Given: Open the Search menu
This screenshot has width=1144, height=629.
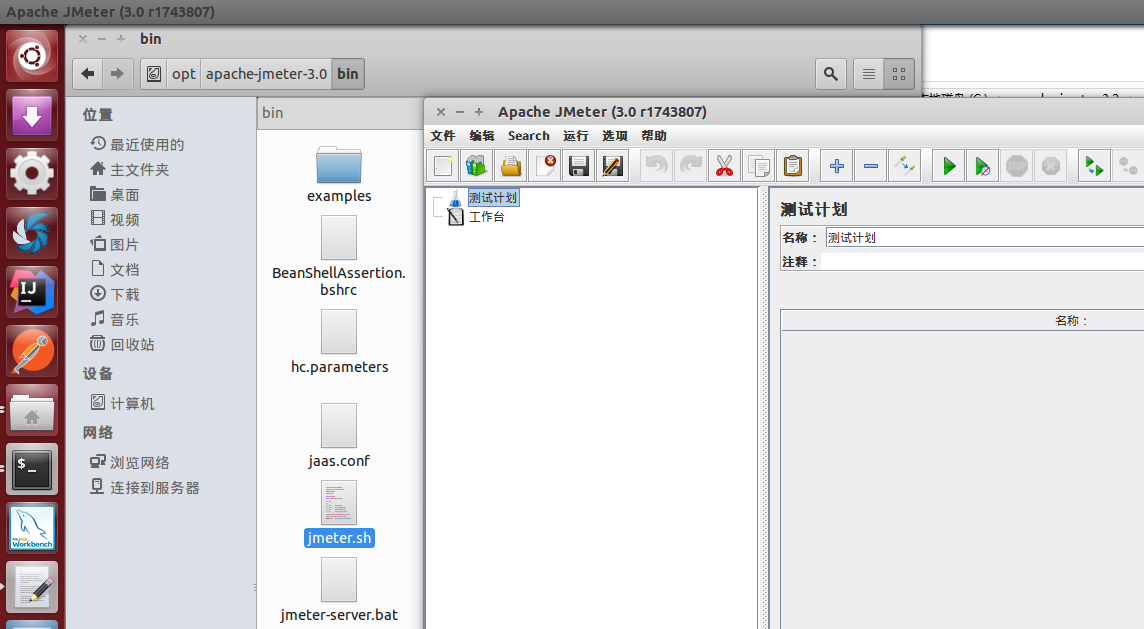Looking at the screenshot, I should coord(528,136).
